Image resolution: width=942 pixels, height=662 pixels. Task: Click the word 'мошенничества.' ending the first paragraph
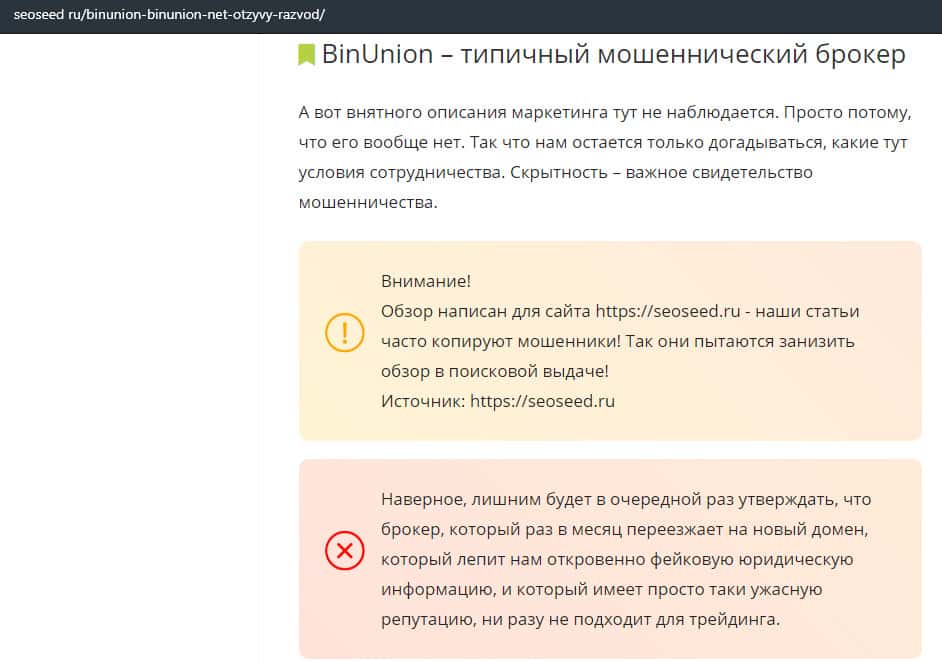pos(368,202)
